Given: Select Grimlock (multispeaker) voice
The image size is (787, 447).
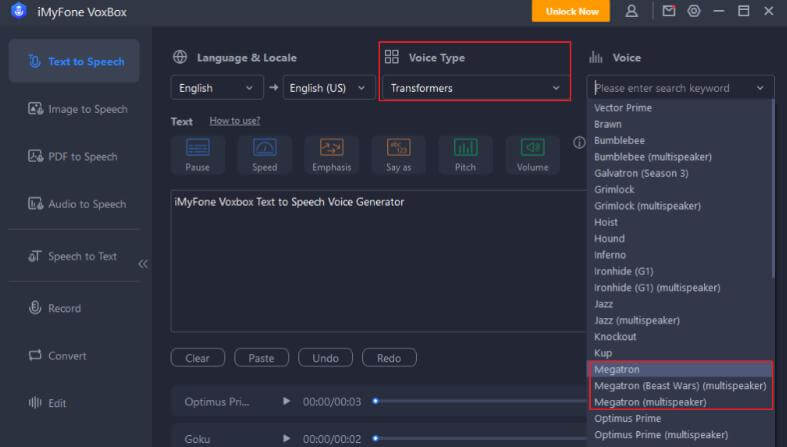Looking at the screenshot, I should [x=680, y=206].
